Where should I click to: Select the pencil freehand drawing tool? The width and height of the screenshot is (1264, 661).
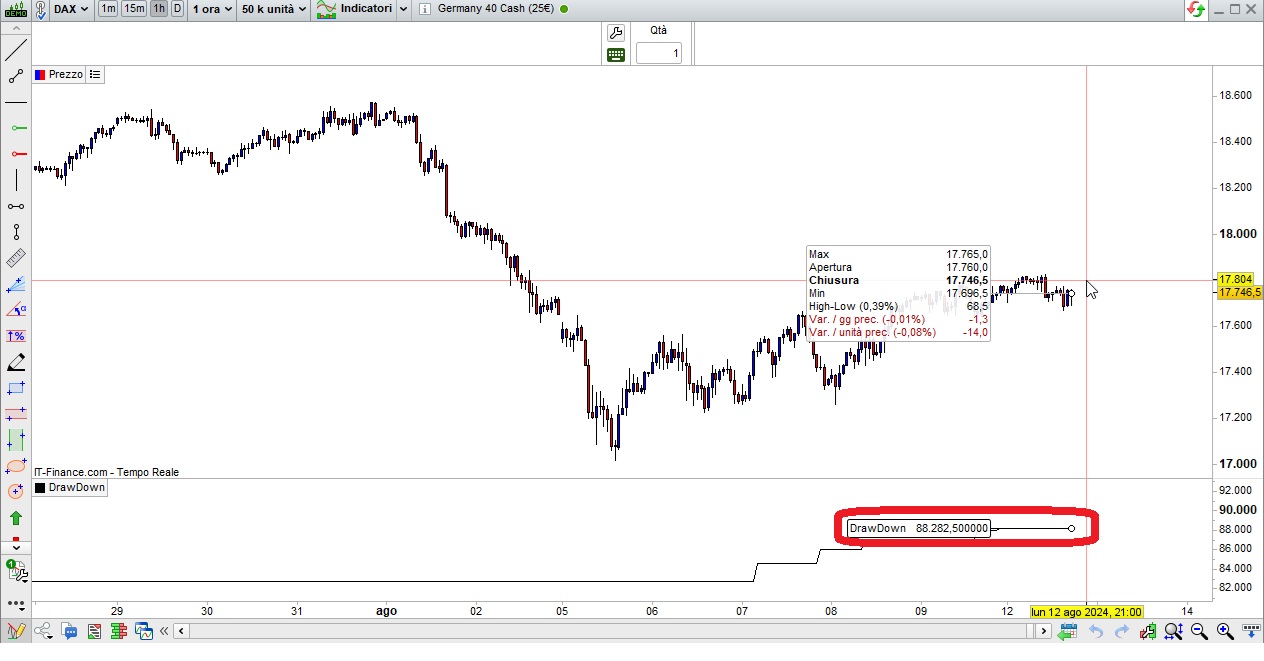tap(16, 362)
